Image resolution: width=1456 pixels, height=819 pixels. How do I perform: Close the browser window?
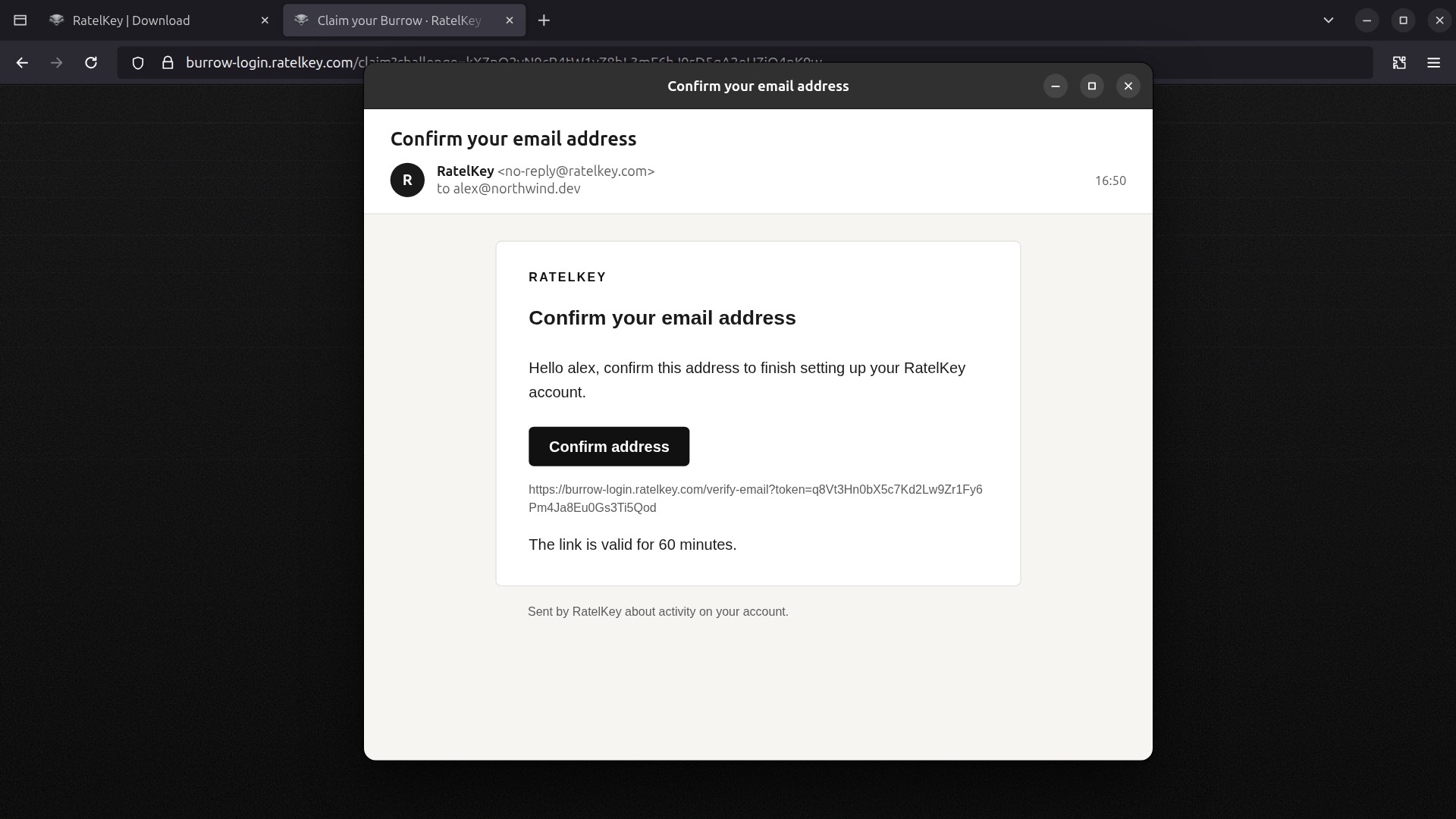pyautogui.click(x=1439, y=20)
